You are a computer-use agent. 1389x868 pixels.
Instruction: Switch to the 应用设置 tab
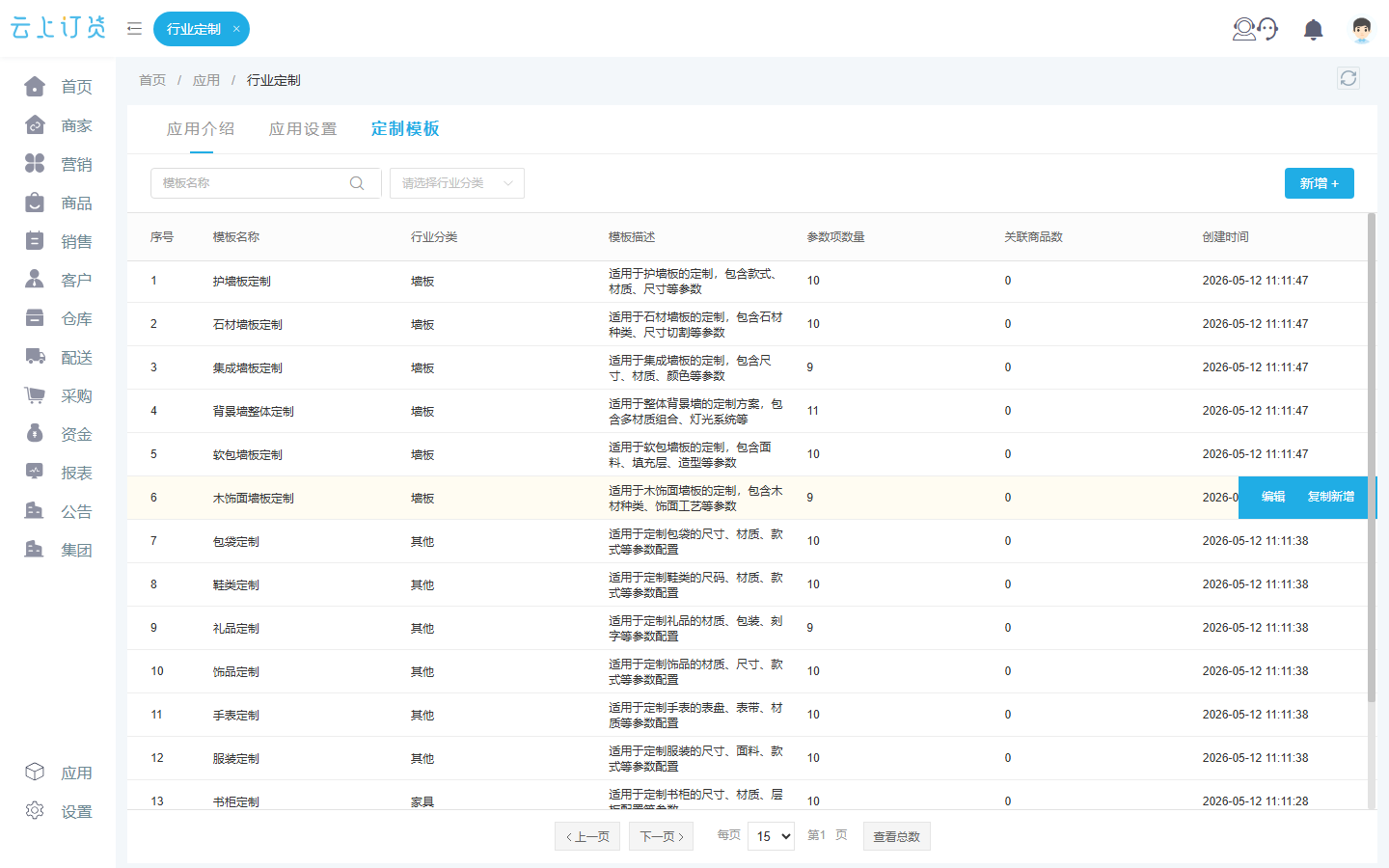303,129
